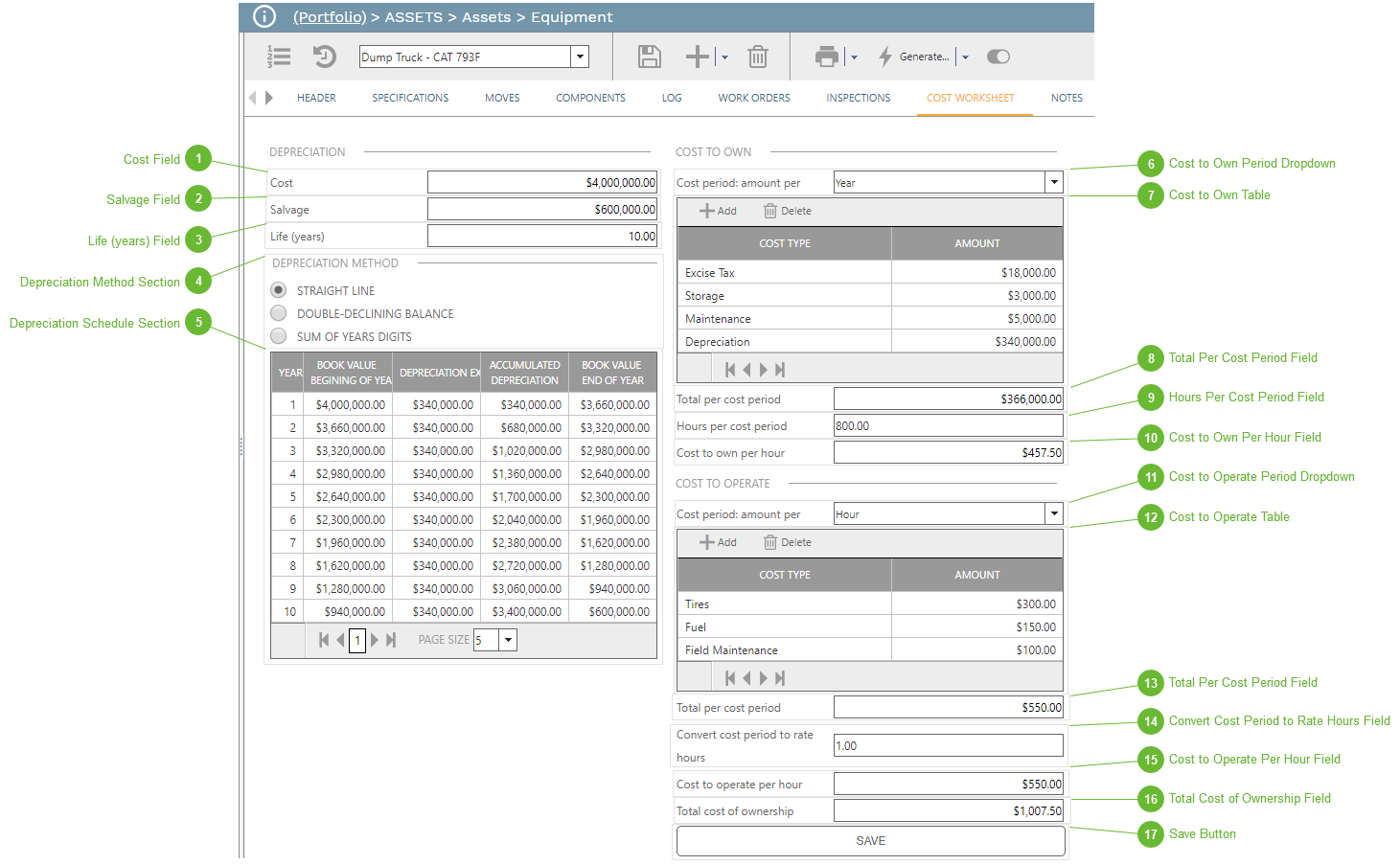
Task: Save the asset using the toolbar disk icon
Action: pos(649,57)
